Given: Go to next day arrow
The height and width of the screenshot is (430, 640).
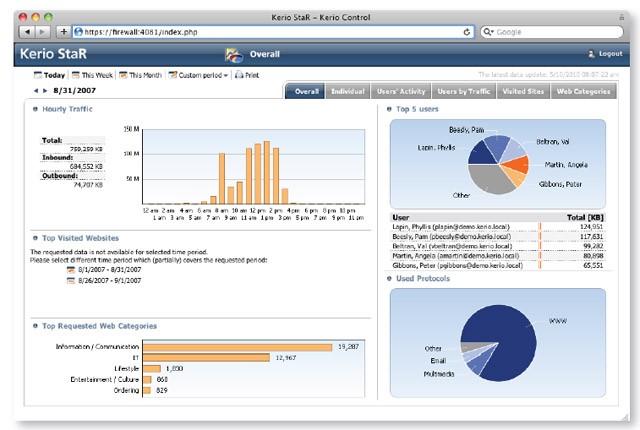Looking at the screenshot, I should (45, 91).
